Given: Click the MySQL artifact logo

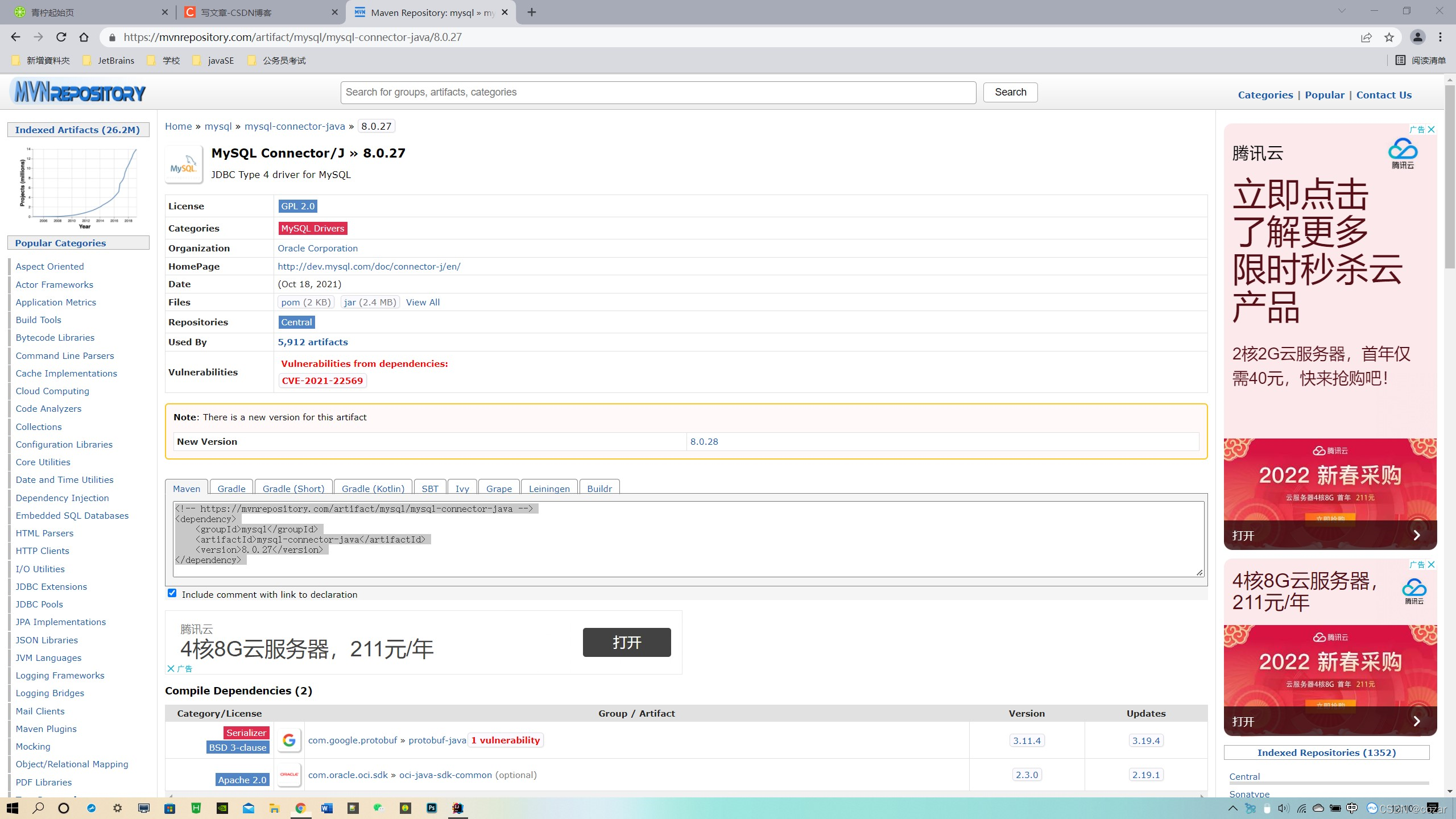Looking at the screenshot, I should click(184, 164).
